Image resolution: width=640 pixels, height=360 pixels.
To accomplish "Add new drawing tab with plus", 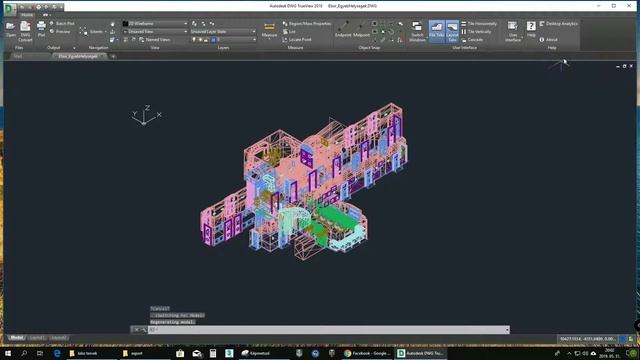I will [x=113, y=56].
